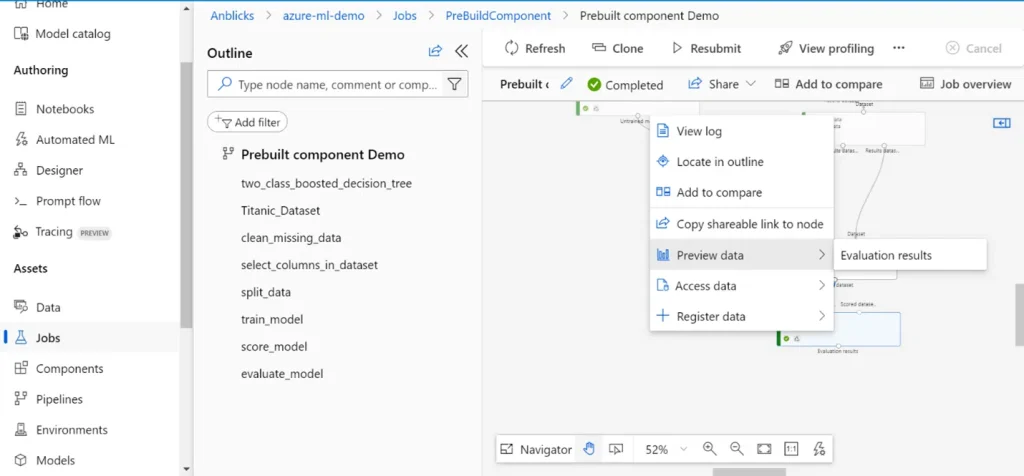Activate the pointer selection mode icon
The image size is (1024, 476).
tap(616, 449)
